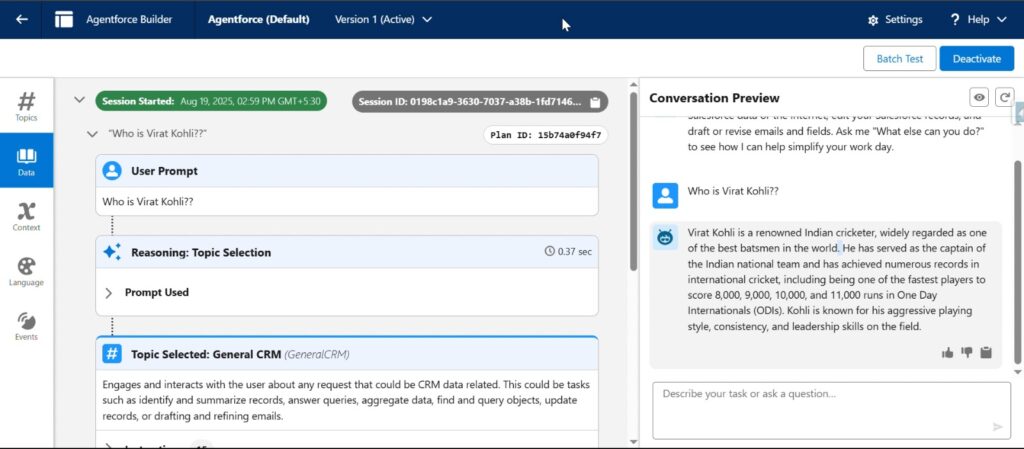Click the conversation preview scrollbar
This screenshot has width=1024, height=449.
click(x=1017, y=262)
